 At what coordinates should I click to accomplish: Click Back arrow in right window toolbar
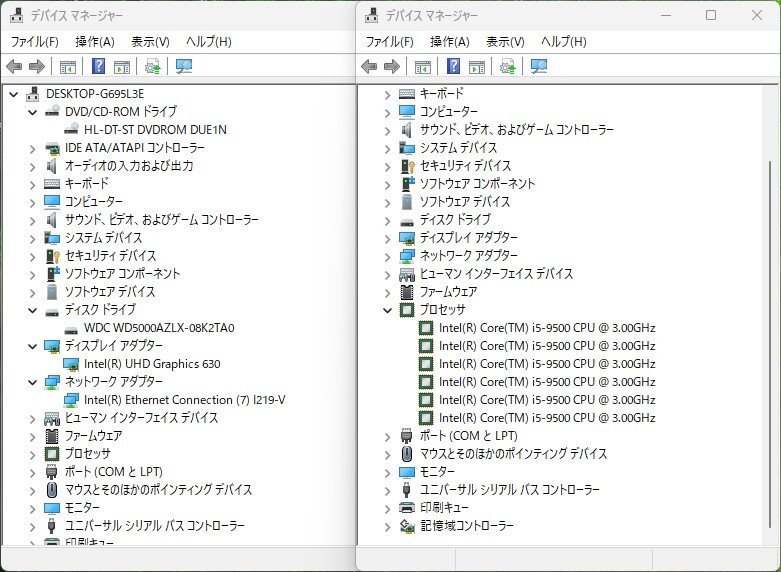coord(369,66)
